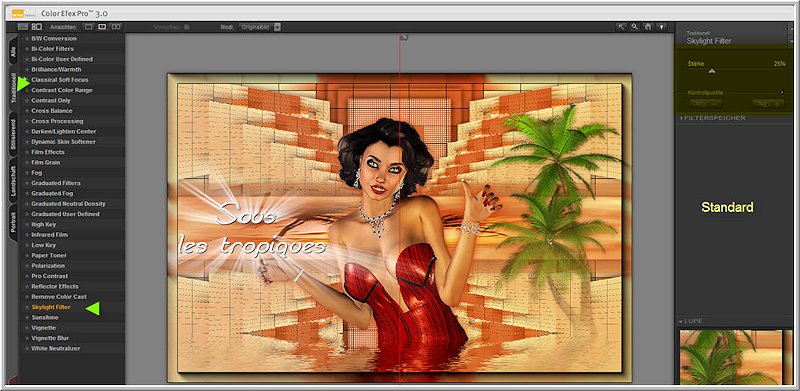Switch to split preview view layout
This screenshot has width=800, height=391.
(x=102, y=27)
